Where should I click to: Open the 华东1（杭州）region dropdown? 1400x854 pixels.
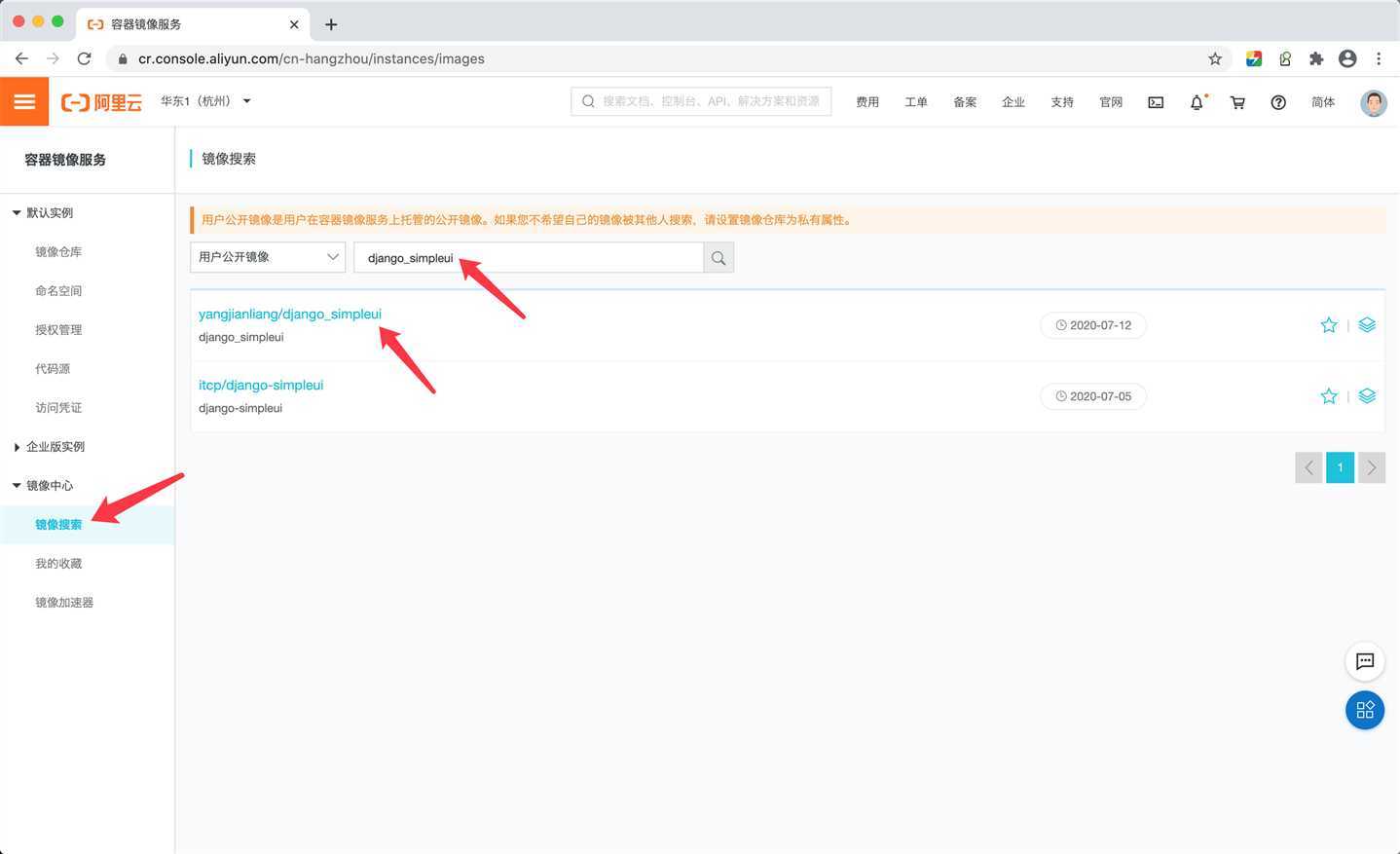click(x=205, y=101)
